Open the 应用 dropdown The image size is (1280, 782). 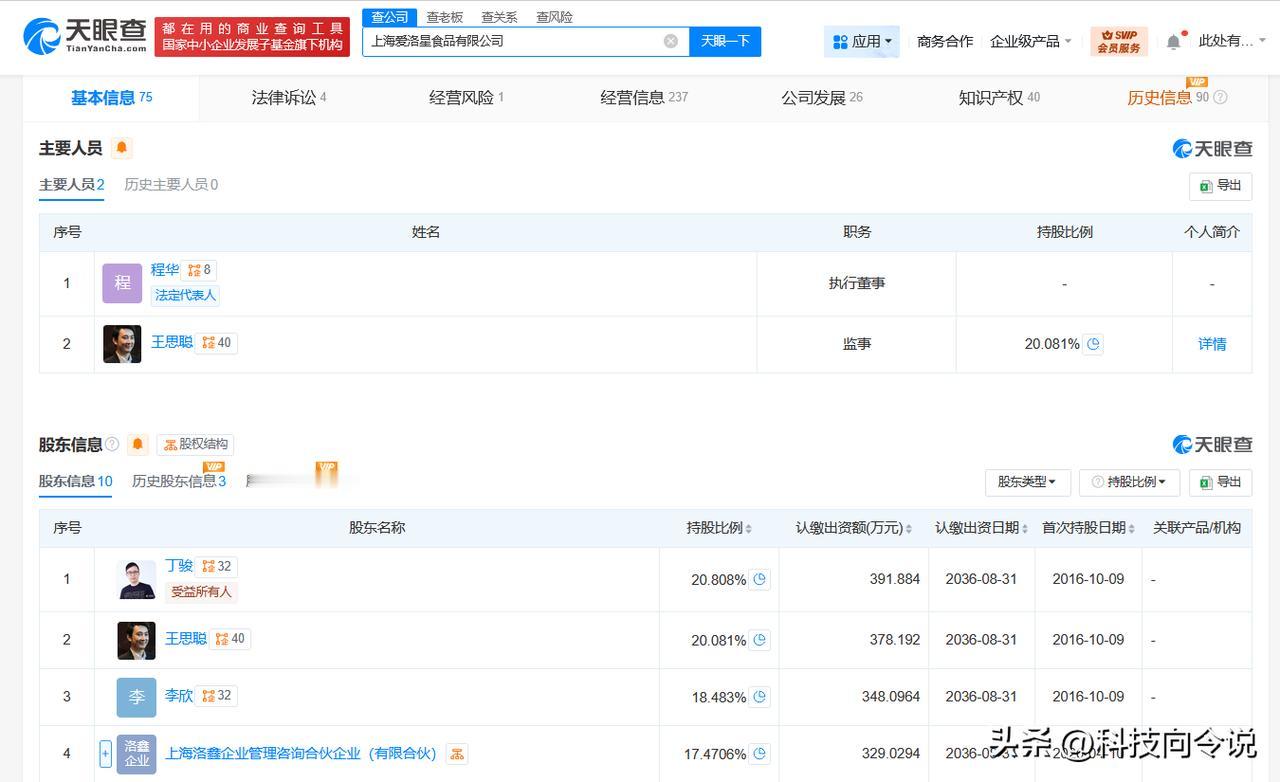pos(862,41)
